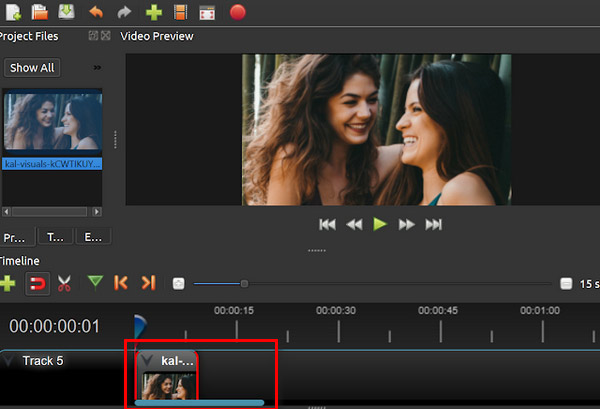Play the video preview

point(380,224)
